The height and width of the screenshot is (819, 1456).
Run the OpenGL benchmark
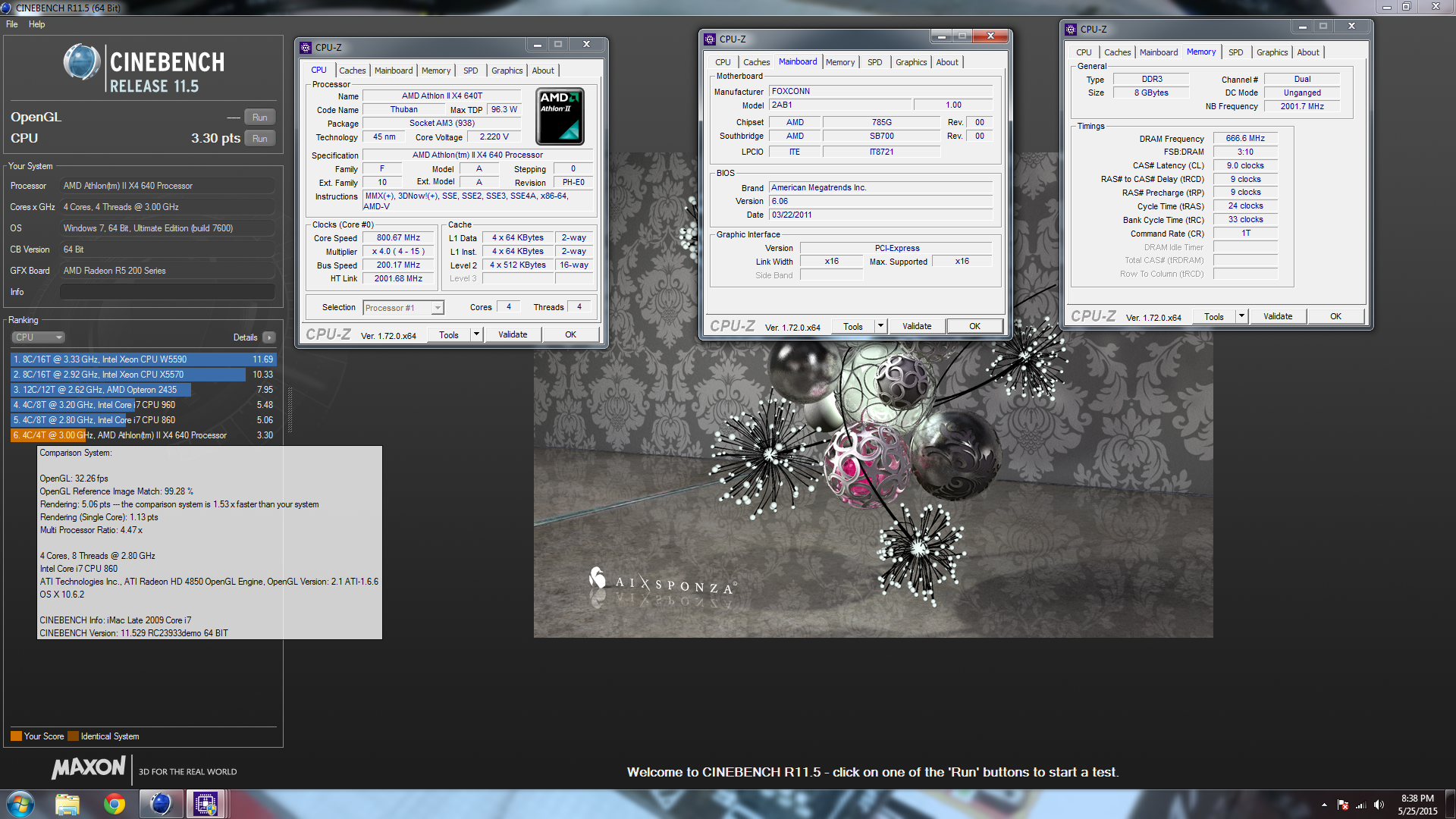coord(259,118)
